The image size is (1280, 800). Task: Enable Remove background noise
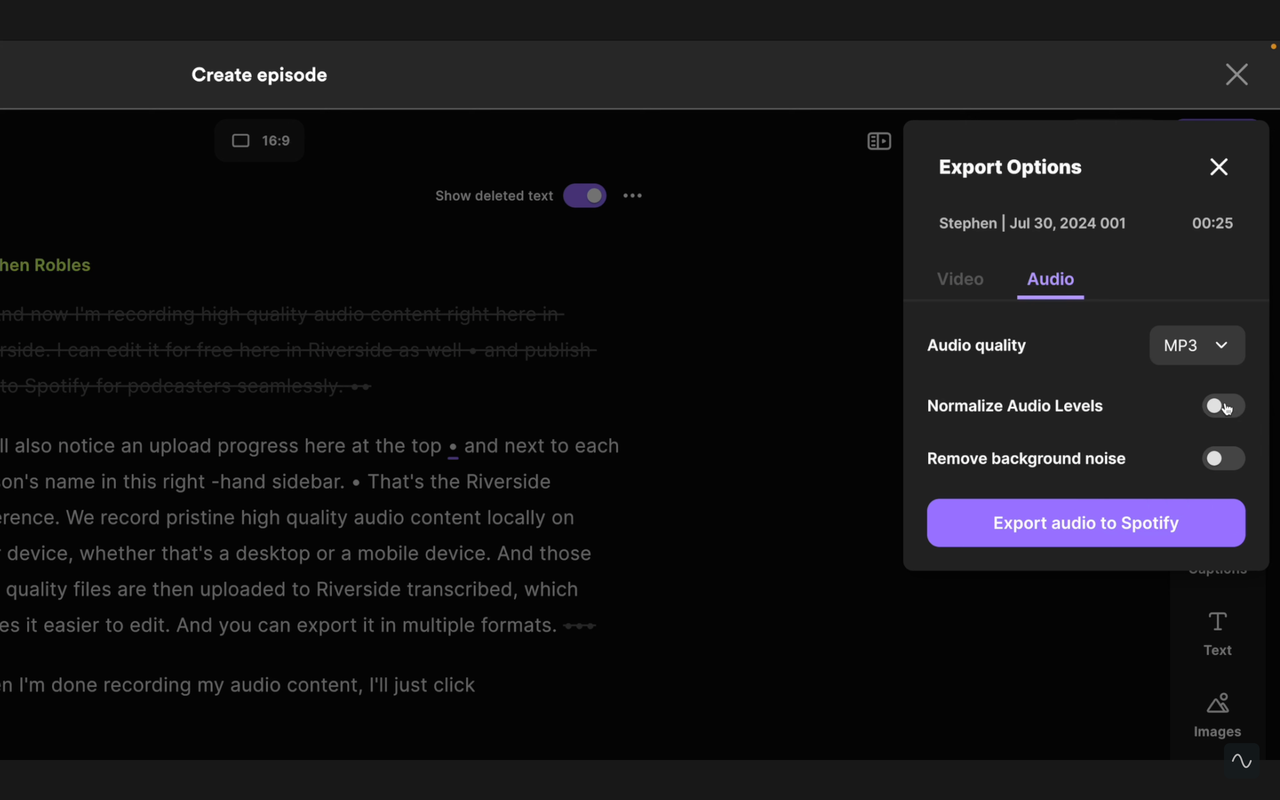[x=1223, y=458]
